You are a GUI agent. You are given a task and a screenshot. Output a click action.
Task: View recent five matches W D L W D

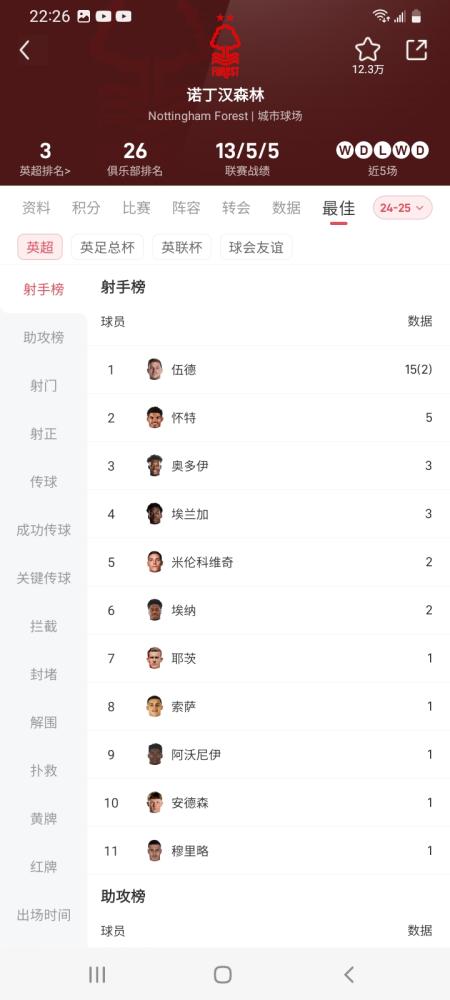coord(382,151)
